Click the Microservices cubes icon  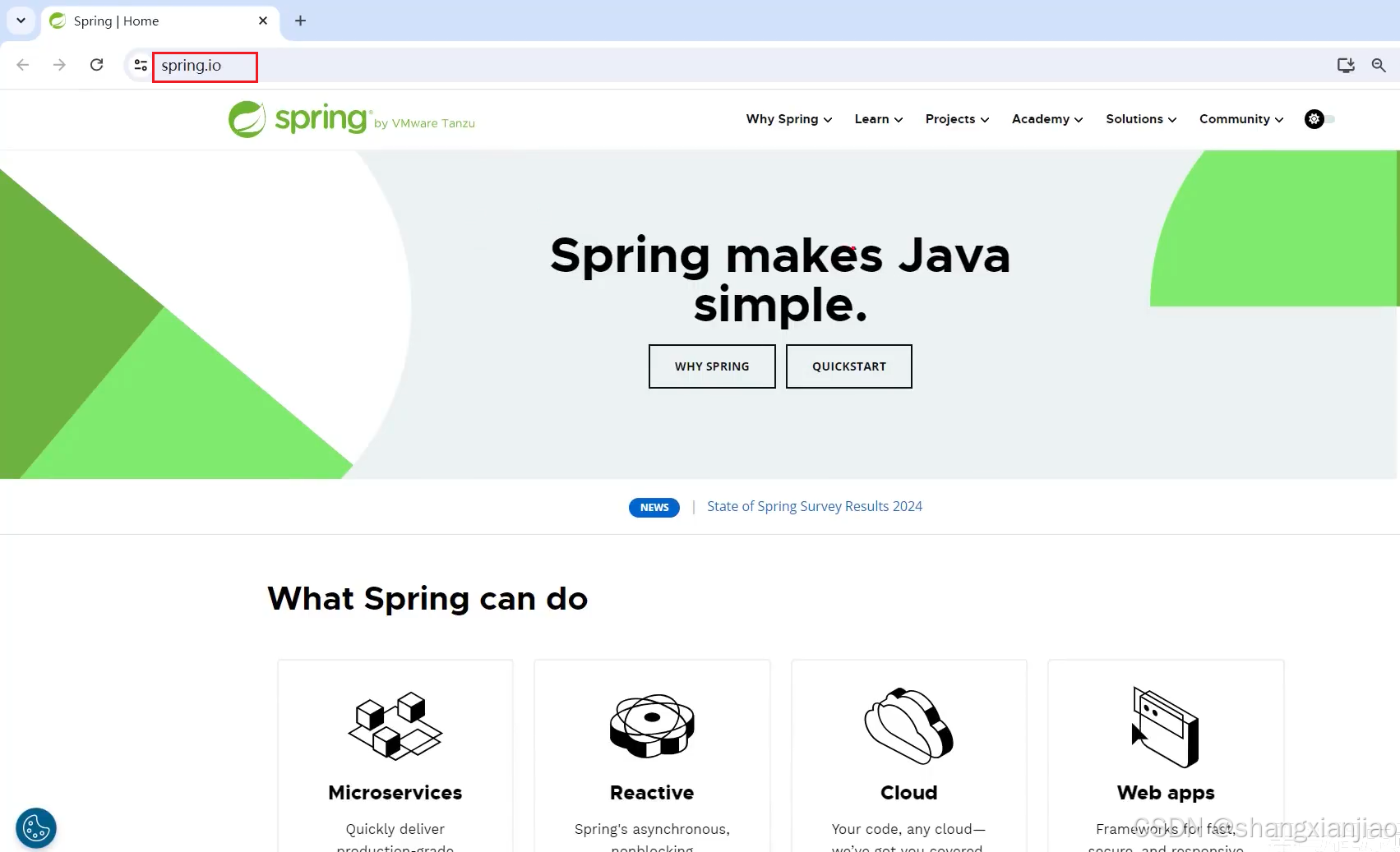pyautogui.click(x=395, y=725)
